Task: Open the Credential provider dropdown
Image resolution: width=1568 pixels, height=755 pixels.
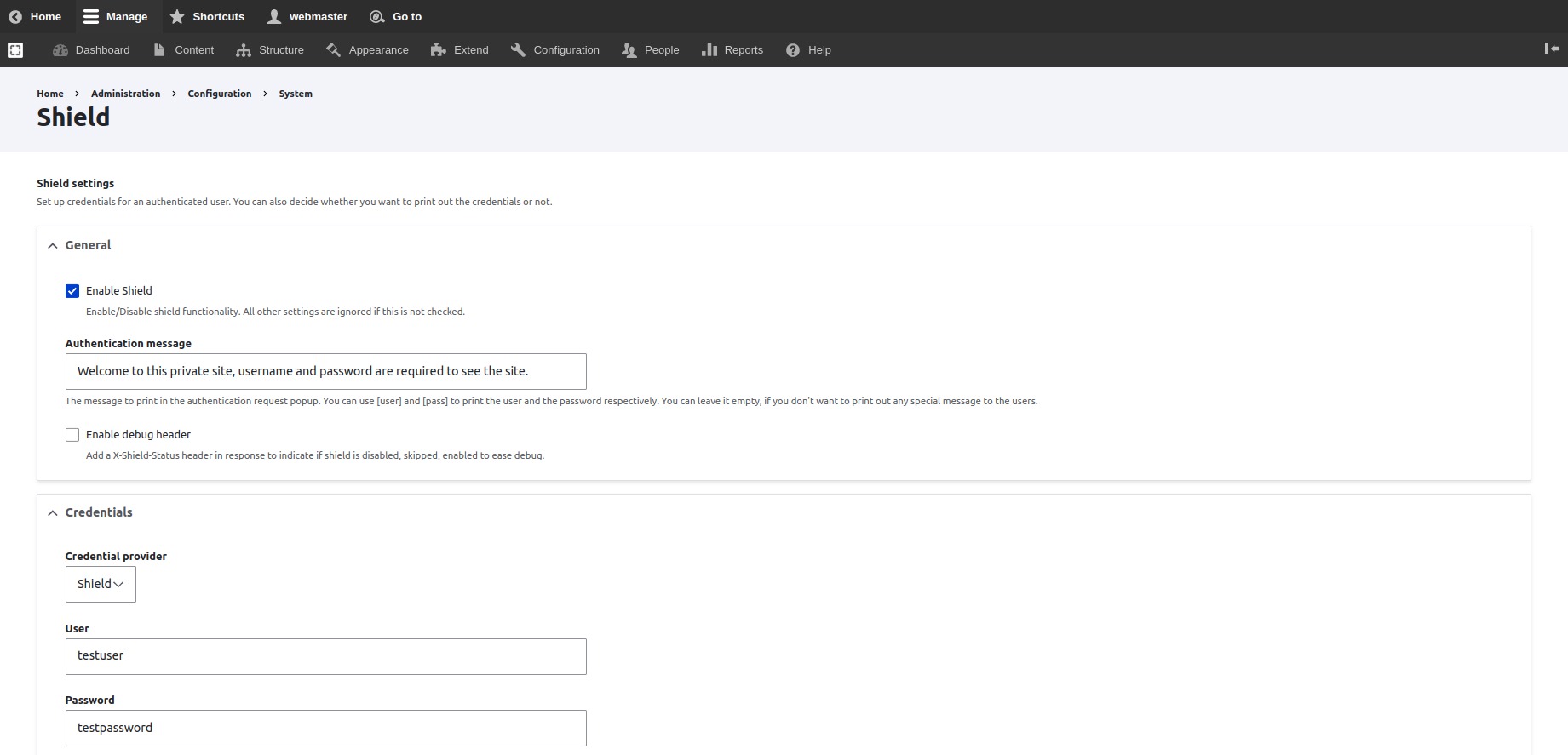Action: click(101, 585)
